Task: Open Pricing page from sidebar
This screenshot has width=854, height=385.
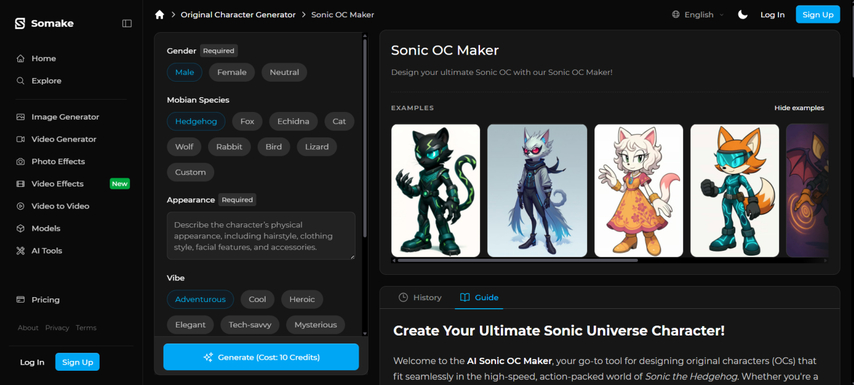Action: pyautogui.click(x=45, y=300)
